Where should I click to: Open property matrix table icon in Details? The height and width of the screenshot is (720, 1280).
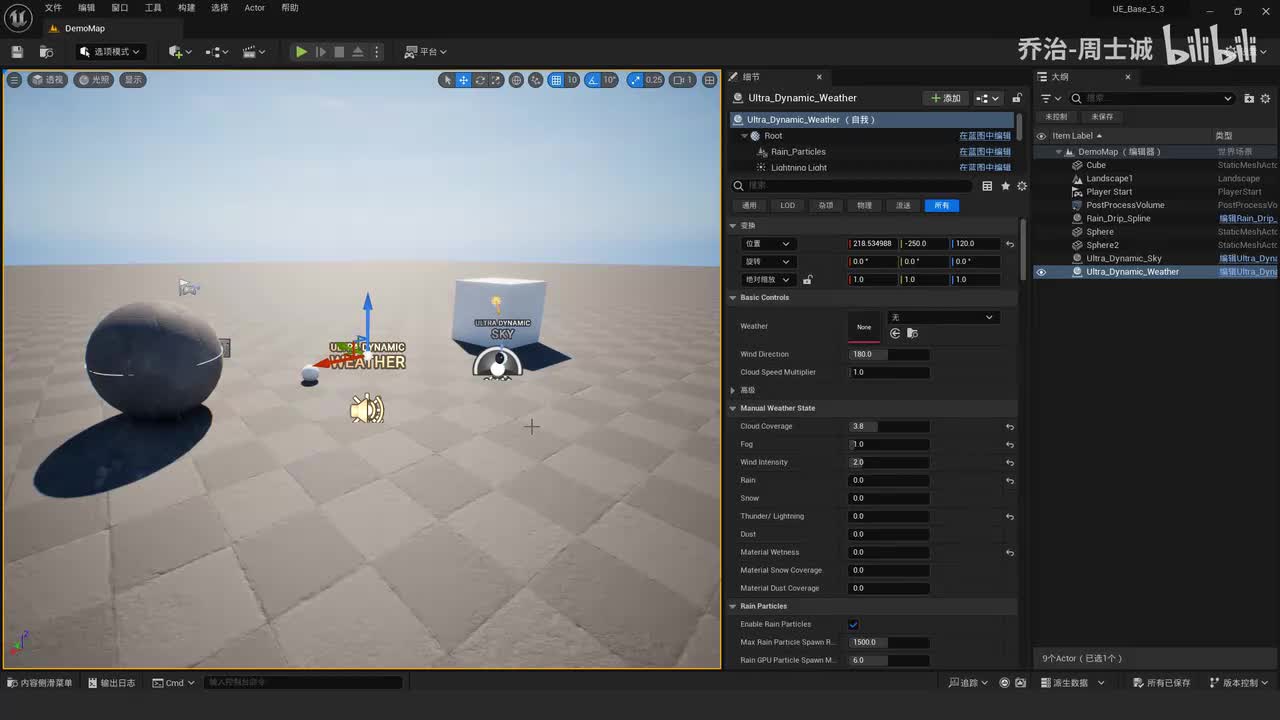click(987, 186)
